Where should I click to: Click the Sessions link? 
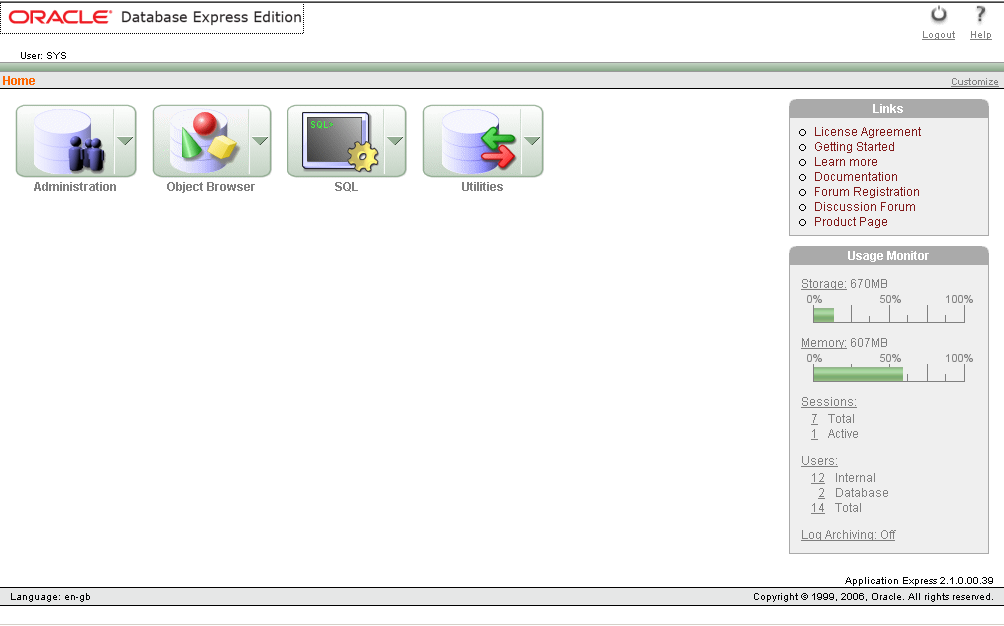pyautogui.click(x=829, y=402)
